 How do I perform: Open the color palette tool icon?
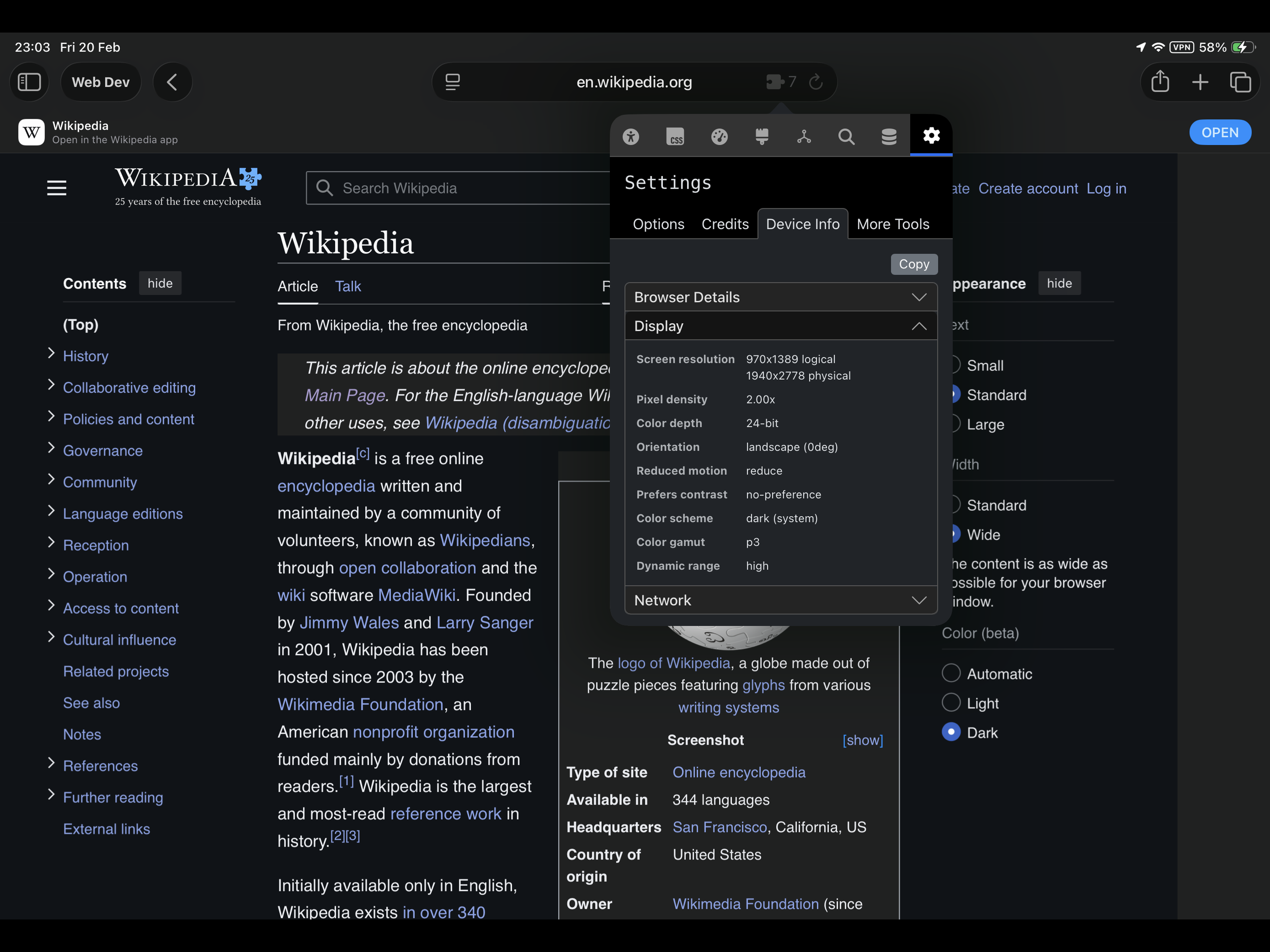click(x=719, y=136)
